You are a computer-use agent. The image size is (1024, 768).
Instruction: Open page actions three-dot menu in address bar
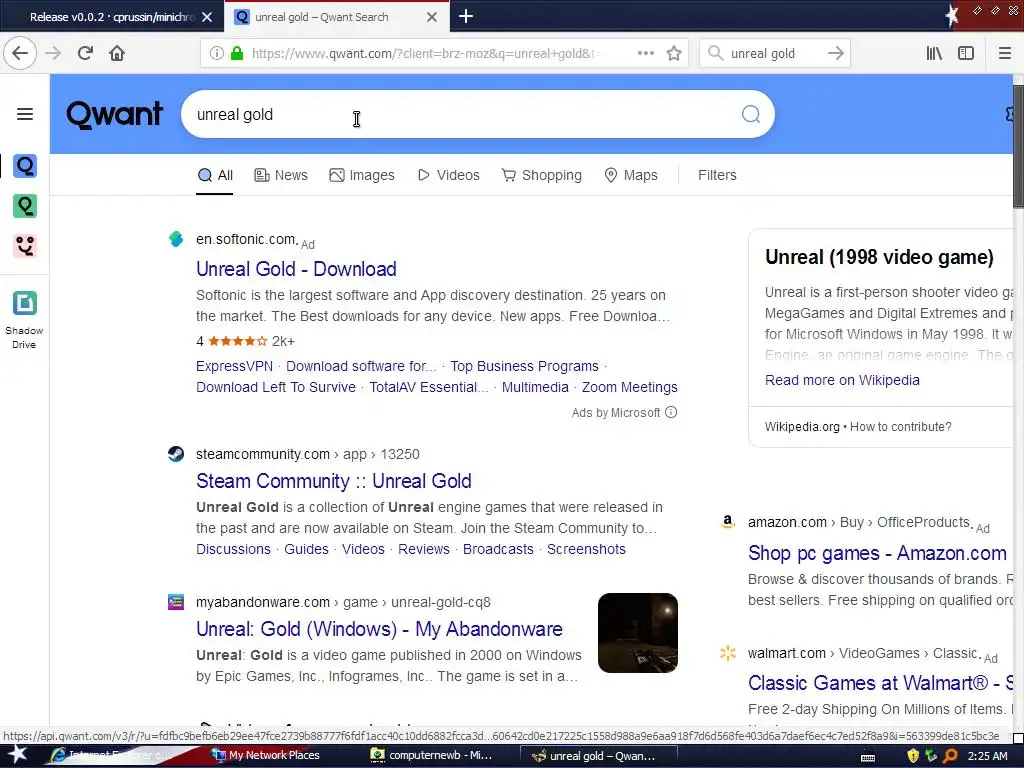[645, 54]
